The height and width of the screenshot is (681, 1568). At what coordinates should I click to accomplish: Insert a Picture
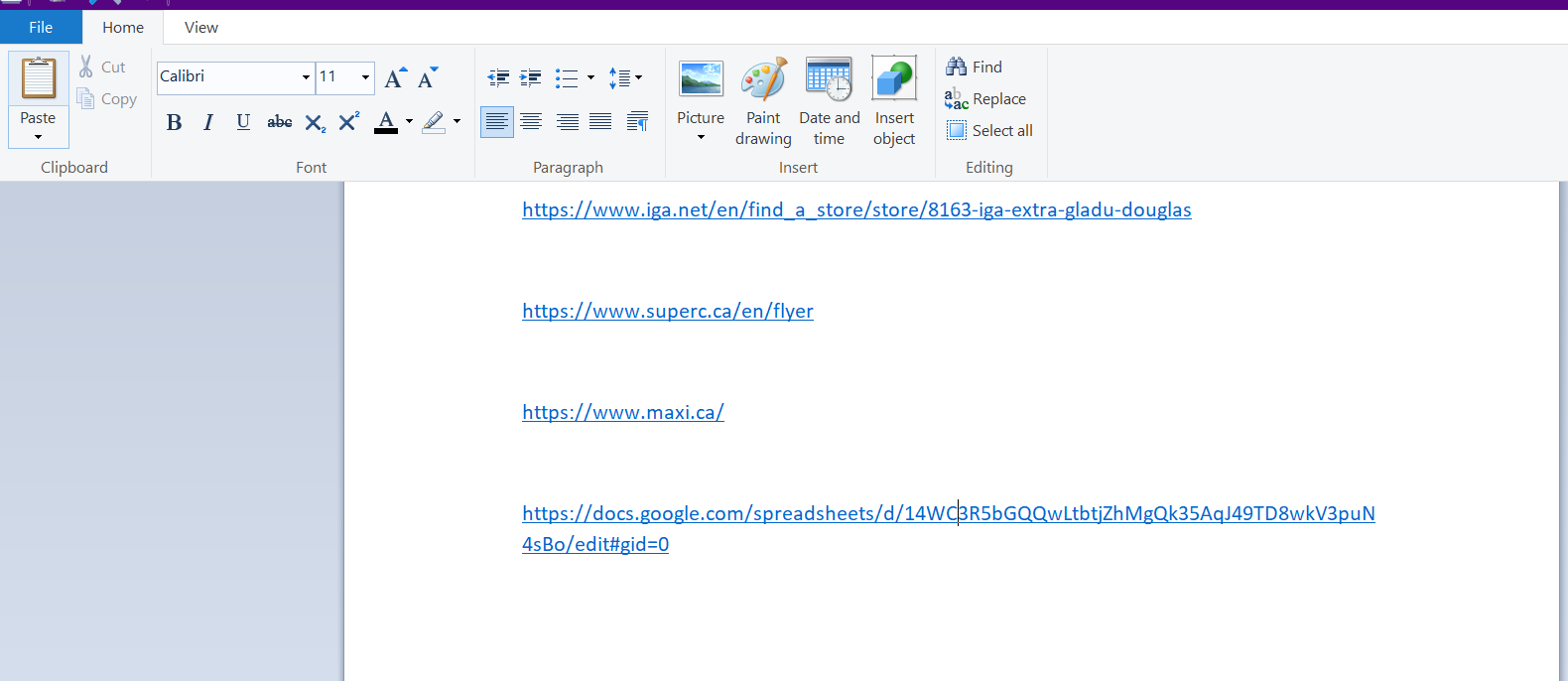point(701,89)
